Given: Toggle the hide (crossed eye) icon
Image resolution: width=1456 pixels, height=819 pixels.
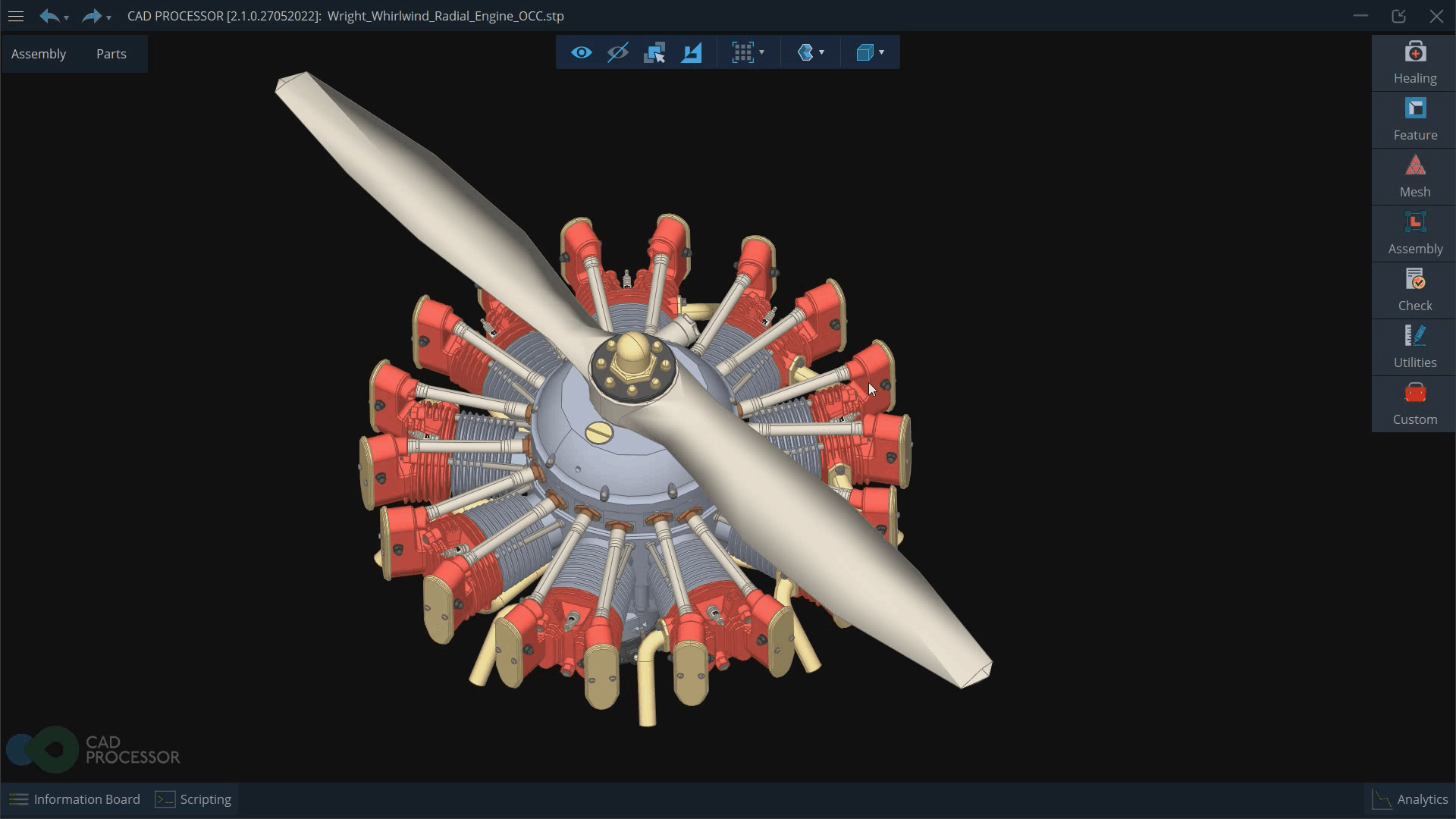Looking at the screenshot, I should click(x=618, y=52).
